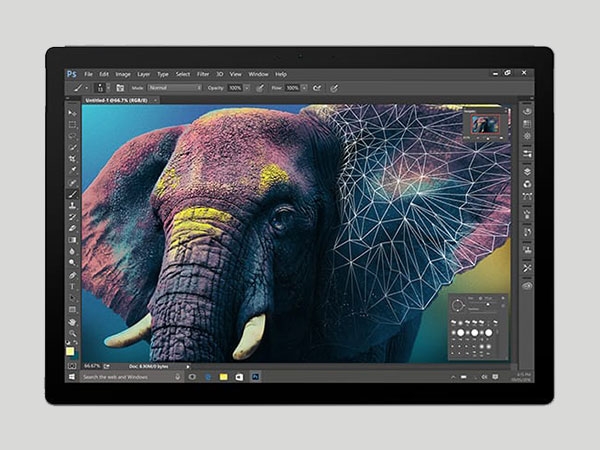Image resolution: width=600 pixels, height=450 pixels.
Task: Select the Blur droplet tool
Action: click(x=72, y=251)
